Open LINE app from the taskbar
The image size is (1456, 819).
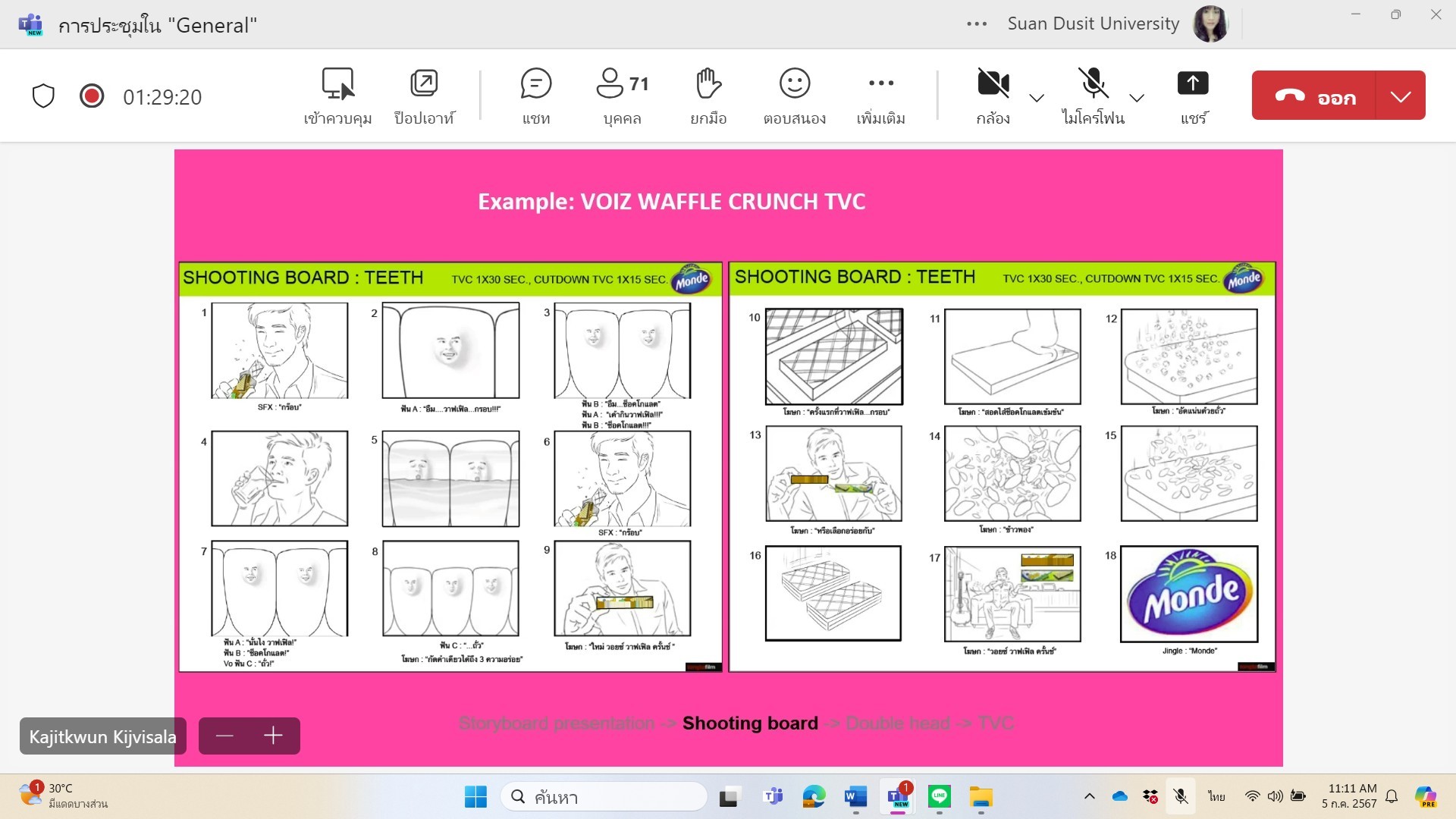coord(940,797)
